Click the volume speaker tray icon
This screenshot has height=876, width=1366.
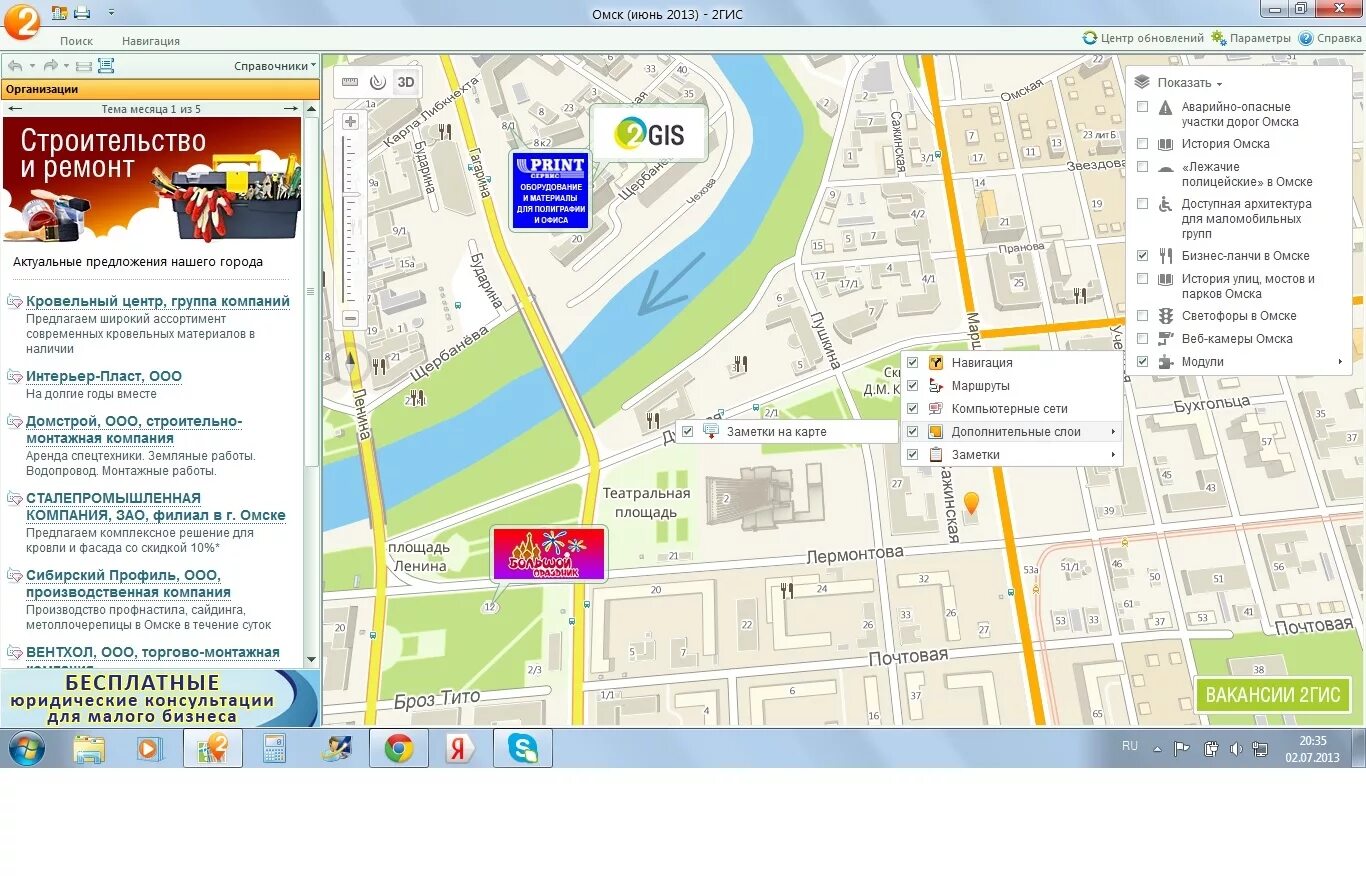[1236, 748]
